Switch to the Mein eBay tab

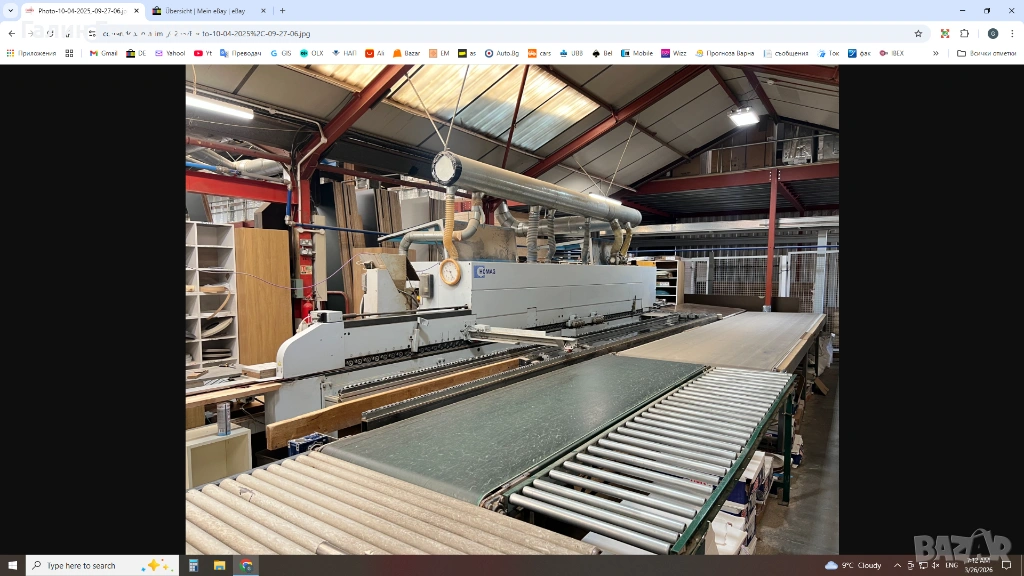click(x=204, y=11)
